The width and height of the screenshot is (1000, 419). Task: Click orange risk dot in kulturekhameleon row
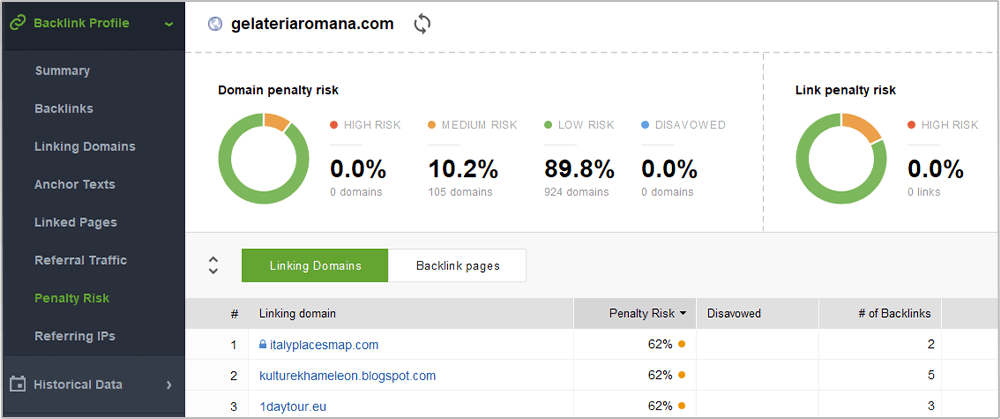tap(682, 375)
